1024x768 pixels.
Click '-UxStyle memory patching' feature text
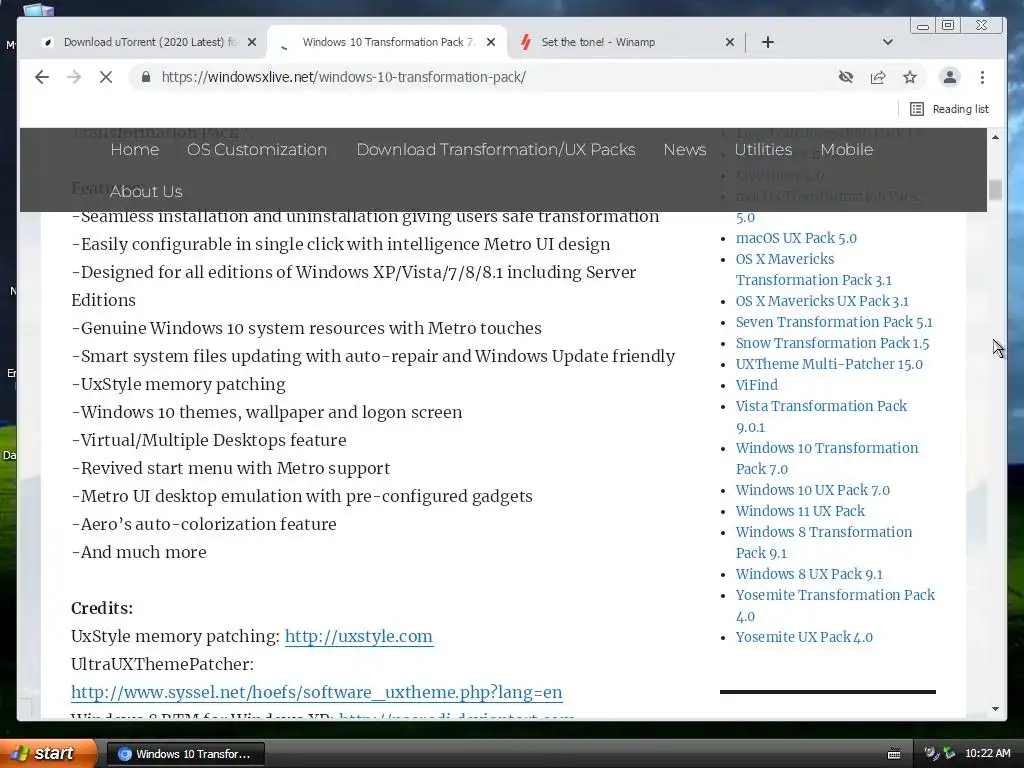click(178, 384)
